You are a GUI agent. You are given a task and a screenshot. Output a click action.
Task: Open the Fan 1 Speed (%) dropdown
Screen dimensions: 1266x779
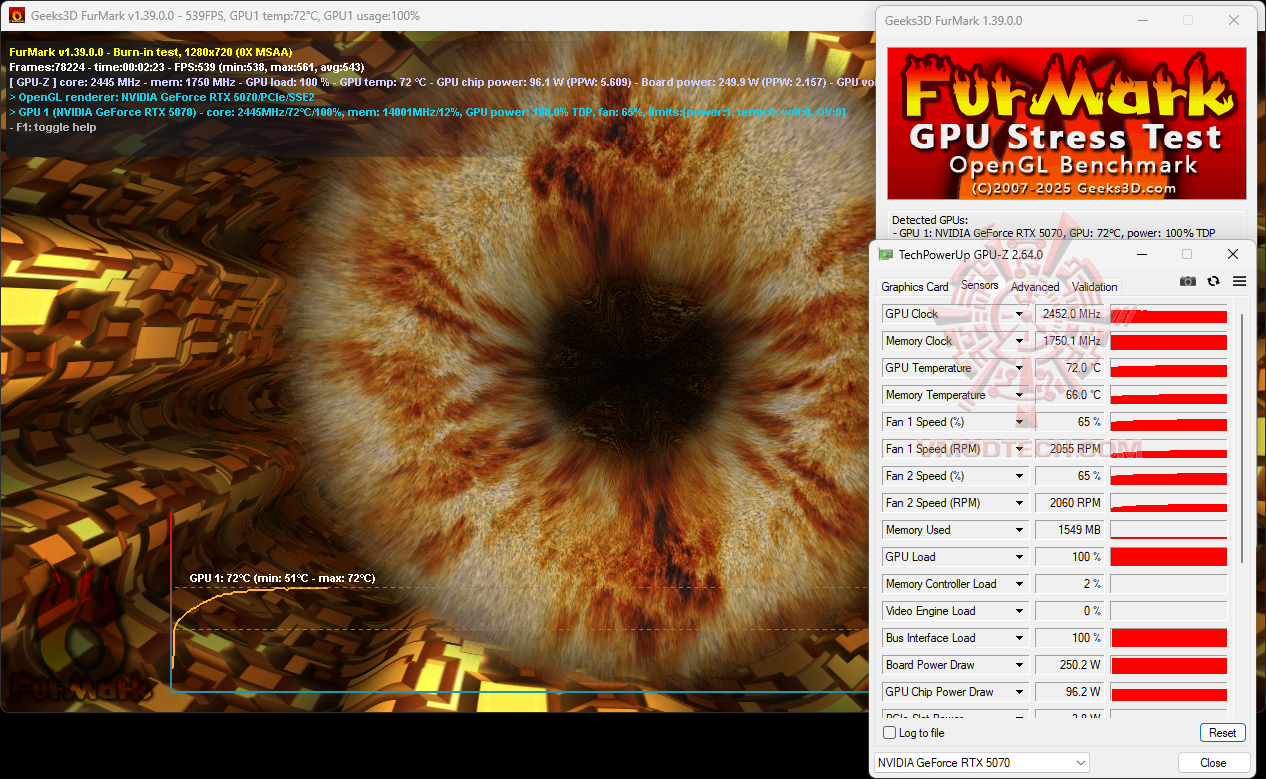click(1019, 422)
